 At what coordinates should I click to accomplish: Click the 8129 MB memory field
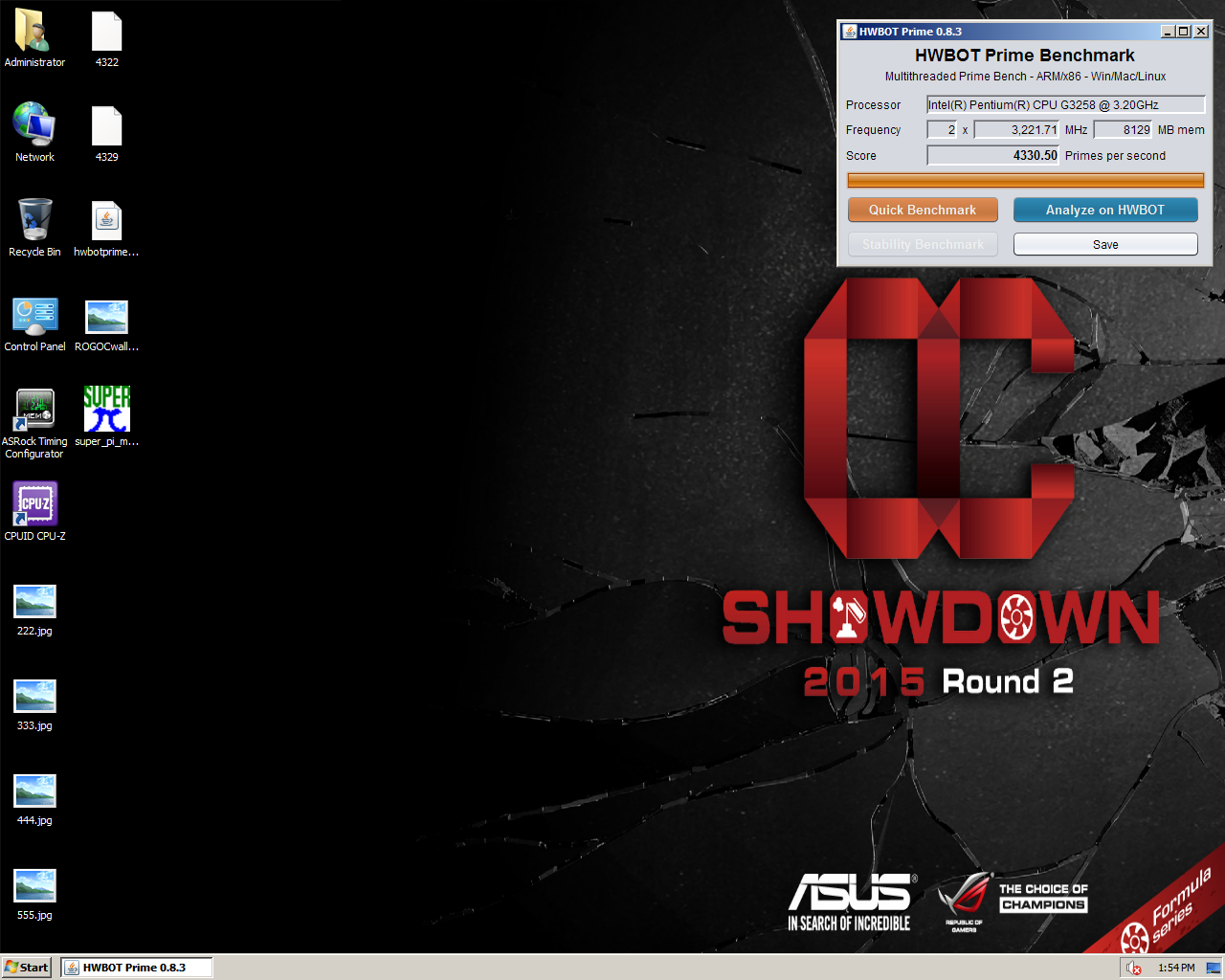point(1124,129)
